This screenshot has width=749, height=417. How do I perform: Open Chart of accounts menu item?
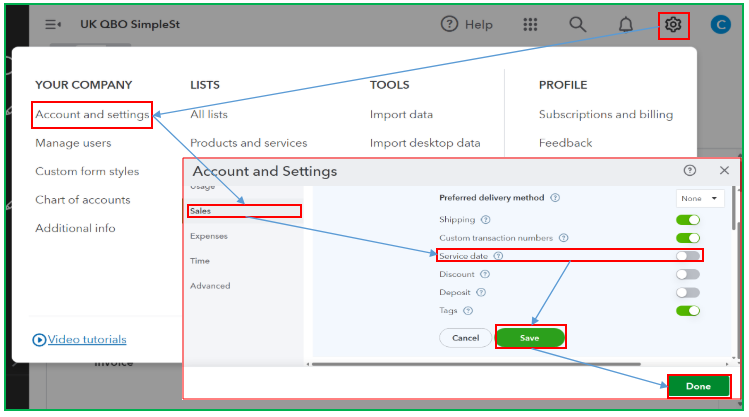(83, 200)
